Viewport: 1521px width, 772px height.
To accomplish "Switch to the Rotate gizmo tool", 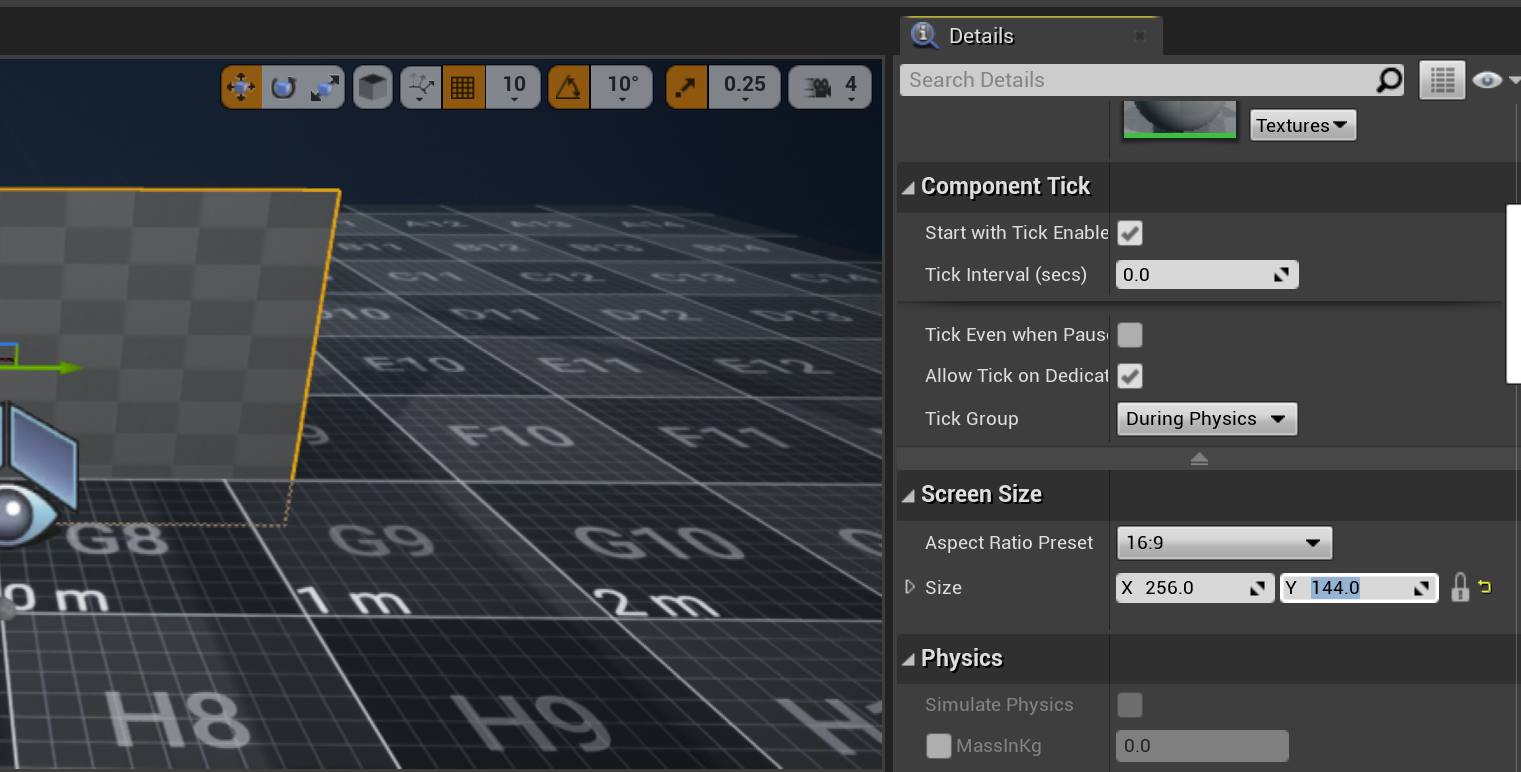I will tap(283, 87).
